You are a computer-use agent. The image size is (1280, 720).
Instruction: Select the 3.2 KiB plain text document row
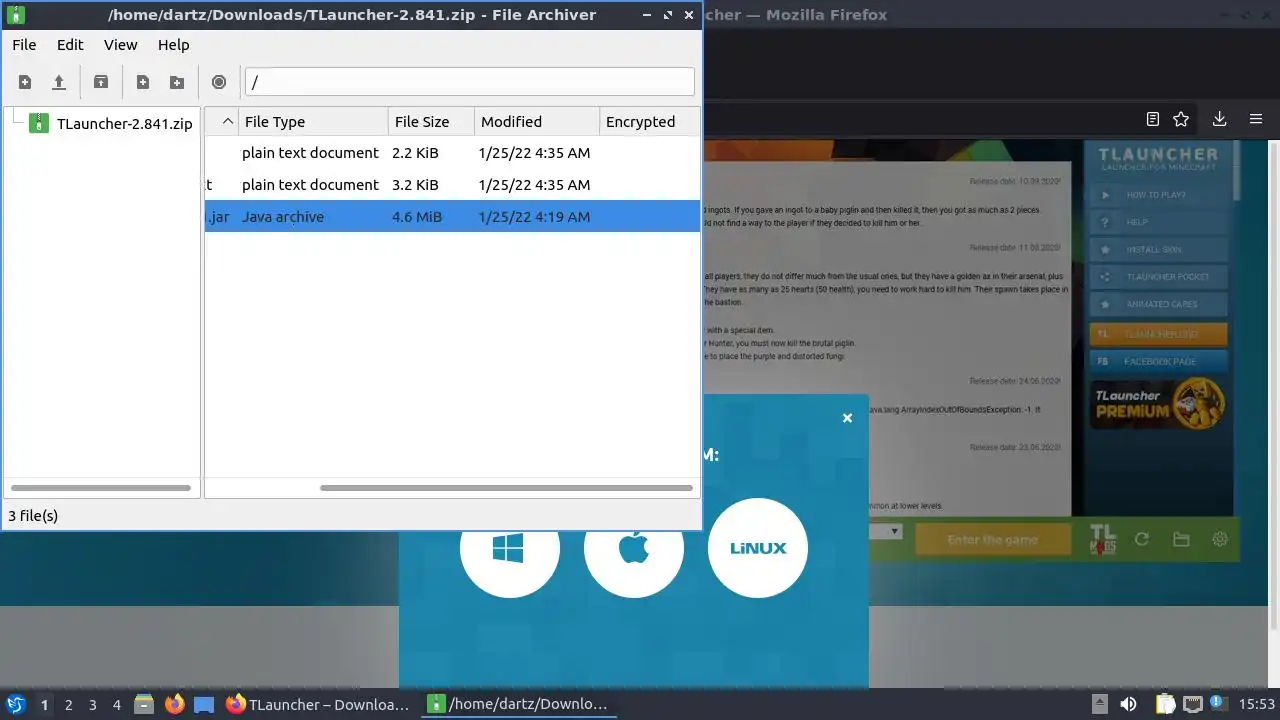(x=452, y=185)
